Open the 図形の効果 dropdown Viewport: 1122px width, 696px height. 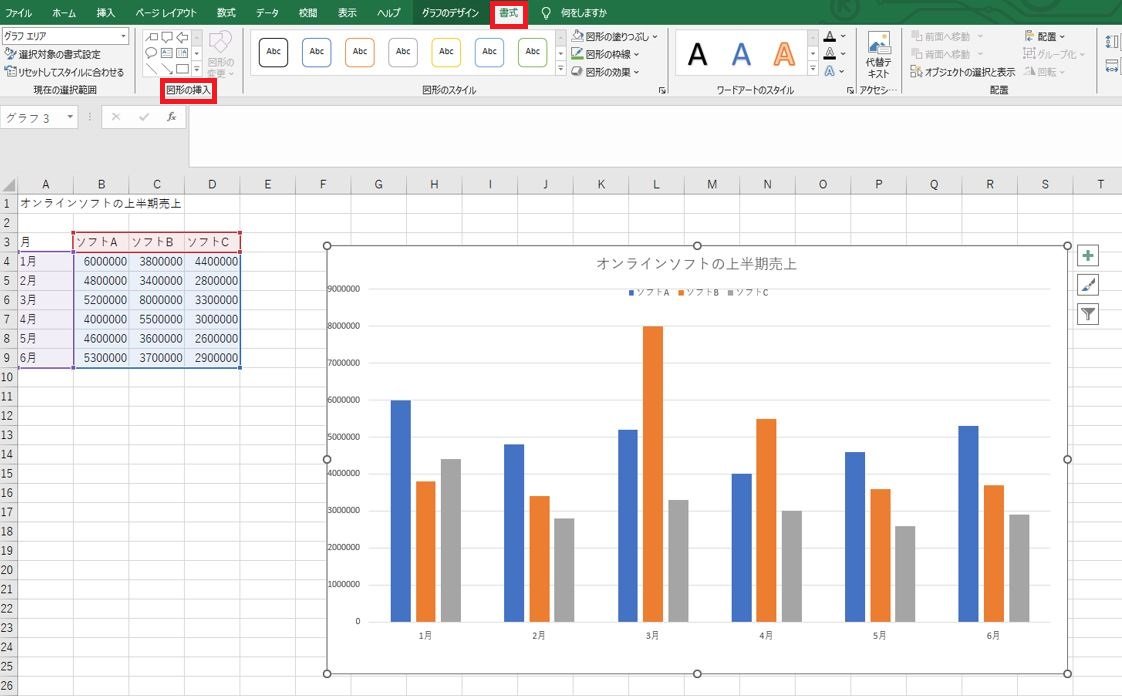click(x=605, y=72)
